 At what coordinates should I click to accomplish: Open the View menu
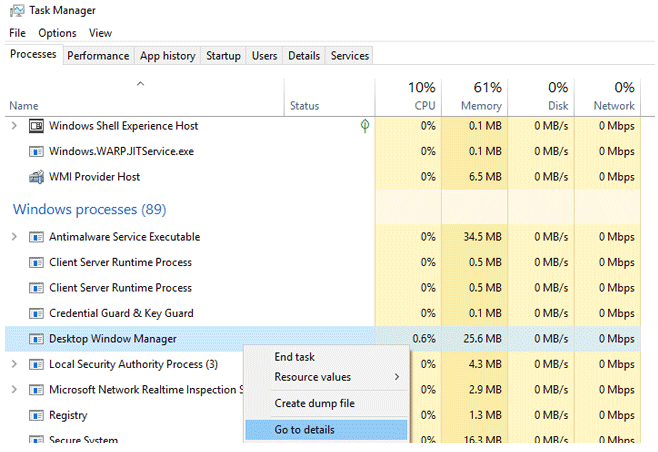coord(100,33)
